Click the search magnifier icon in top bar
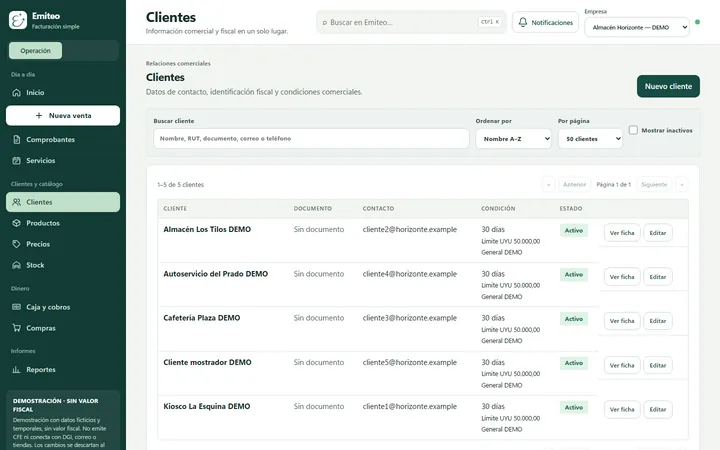This screenshot has width=720, height=450. pyautogui.click(x=325, y=22)
